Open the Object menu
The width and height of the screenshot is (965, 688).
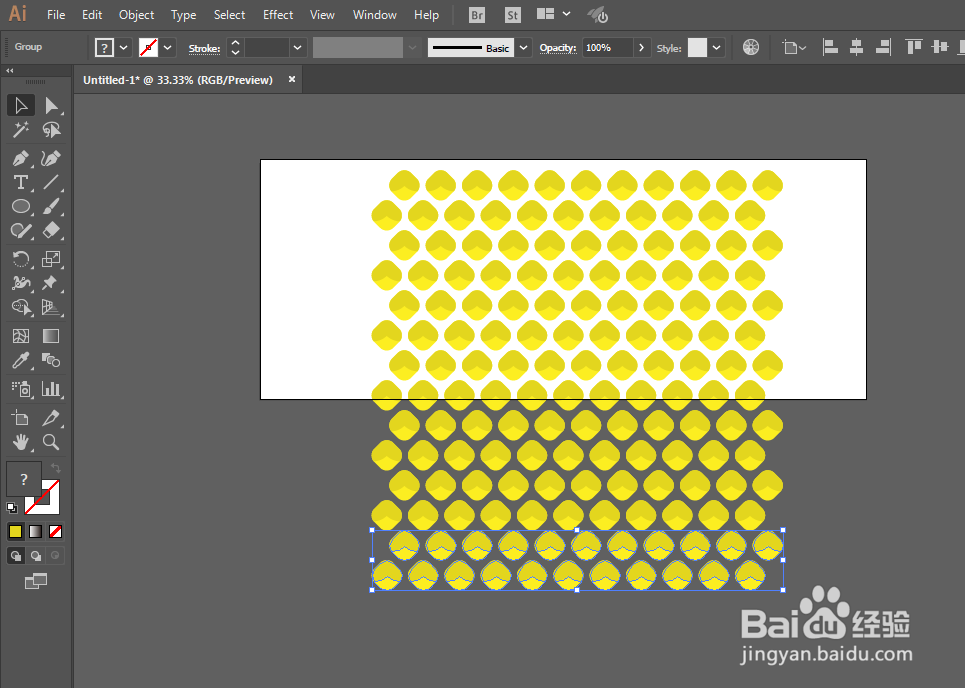[137, 15]
